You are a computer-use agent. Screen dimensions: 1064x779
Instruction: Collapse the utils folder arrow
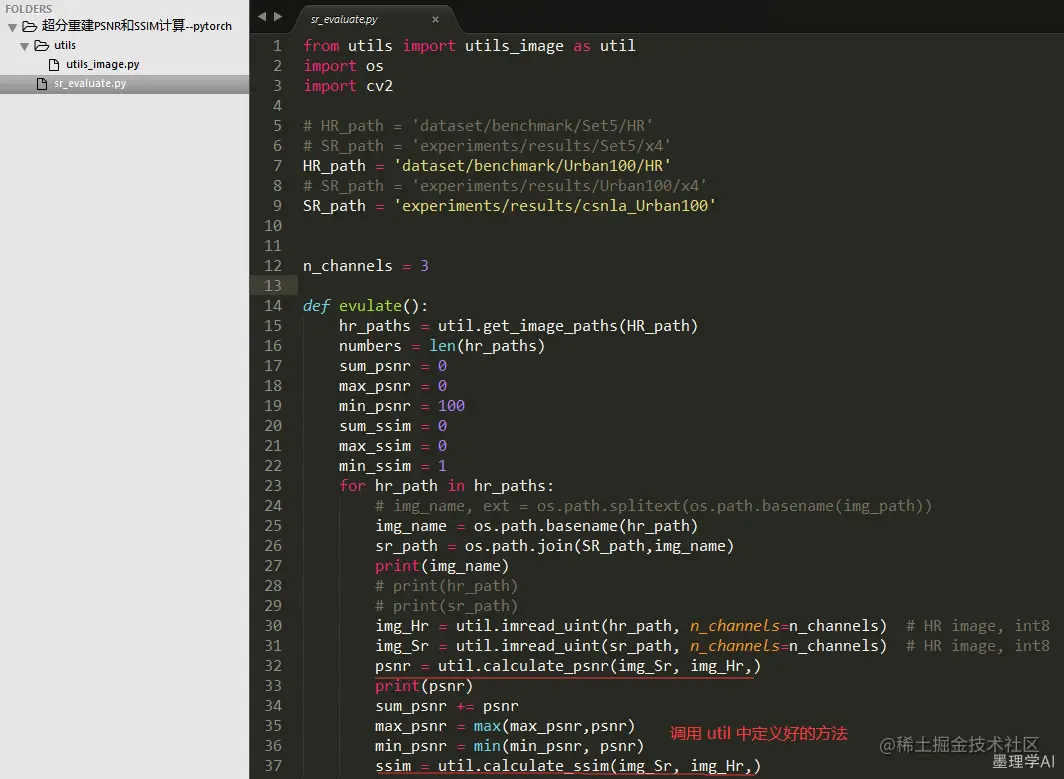(x=24, y=46)
